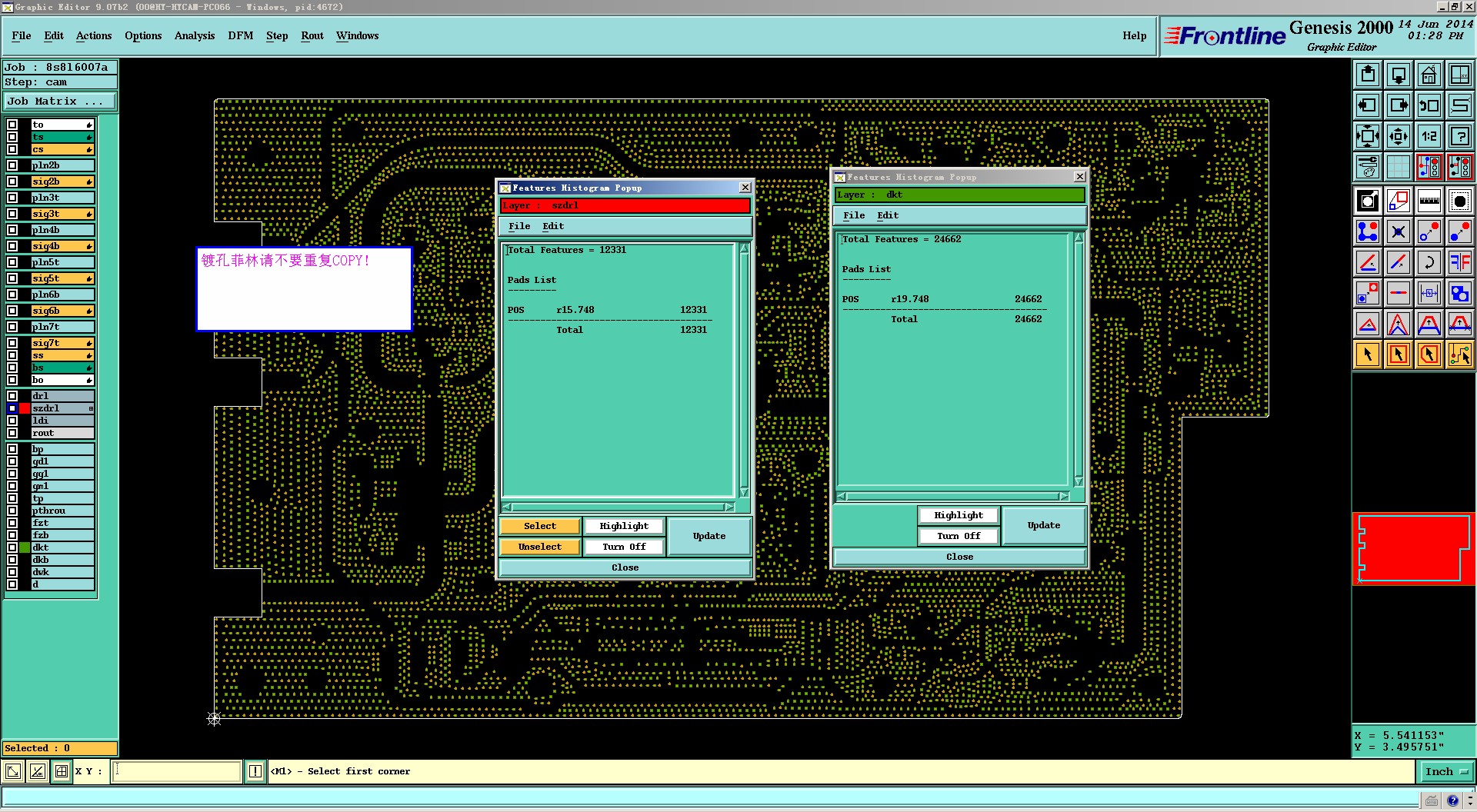Select the ruler measurement tool icon
This screenshot has width=1477, height=812.
click(x=1429, y=201)
